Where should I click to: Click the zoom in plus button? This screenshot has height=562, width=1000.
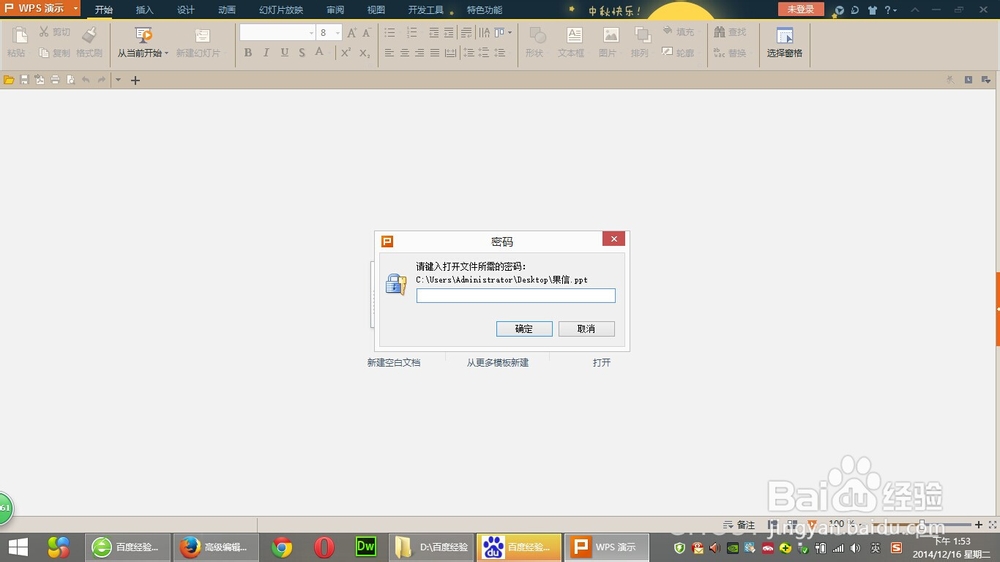point(978,524)
